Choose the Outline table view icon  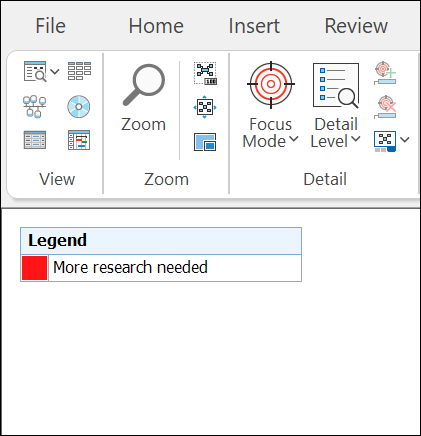(x=35, y=140)
